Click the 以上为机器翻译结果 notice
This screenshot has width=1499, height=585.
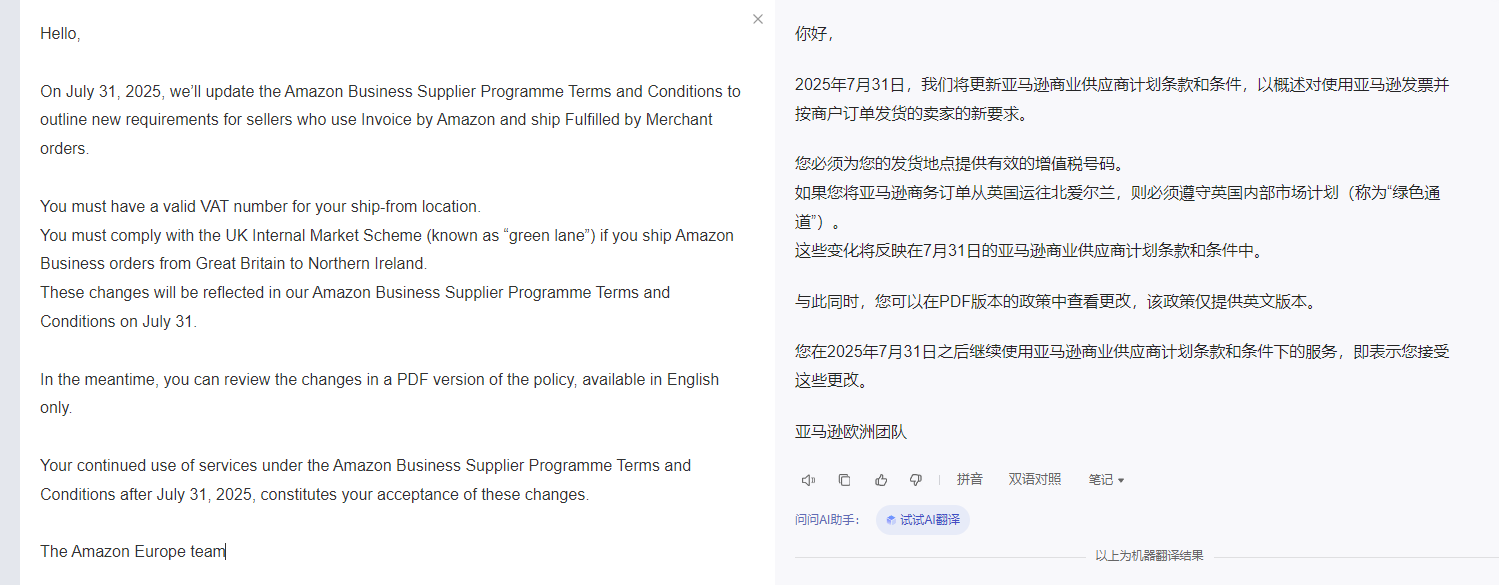tap(1149, 556)
